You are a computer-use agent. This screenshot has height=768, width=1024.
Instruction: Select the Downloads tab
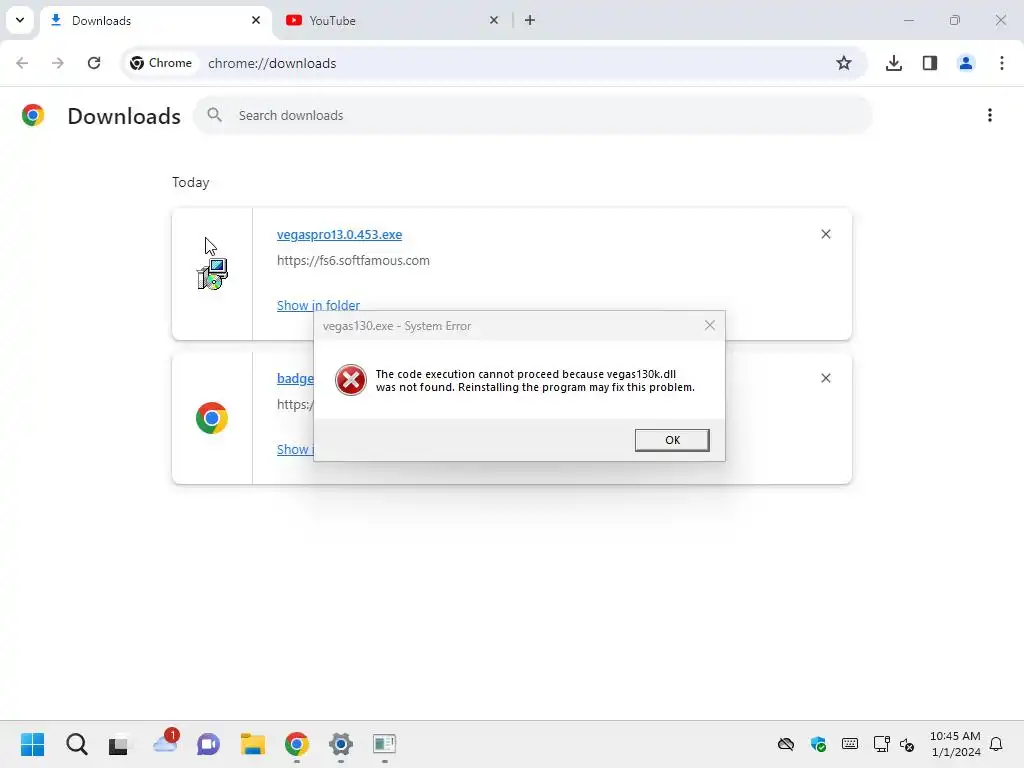(x=157, y=20)
